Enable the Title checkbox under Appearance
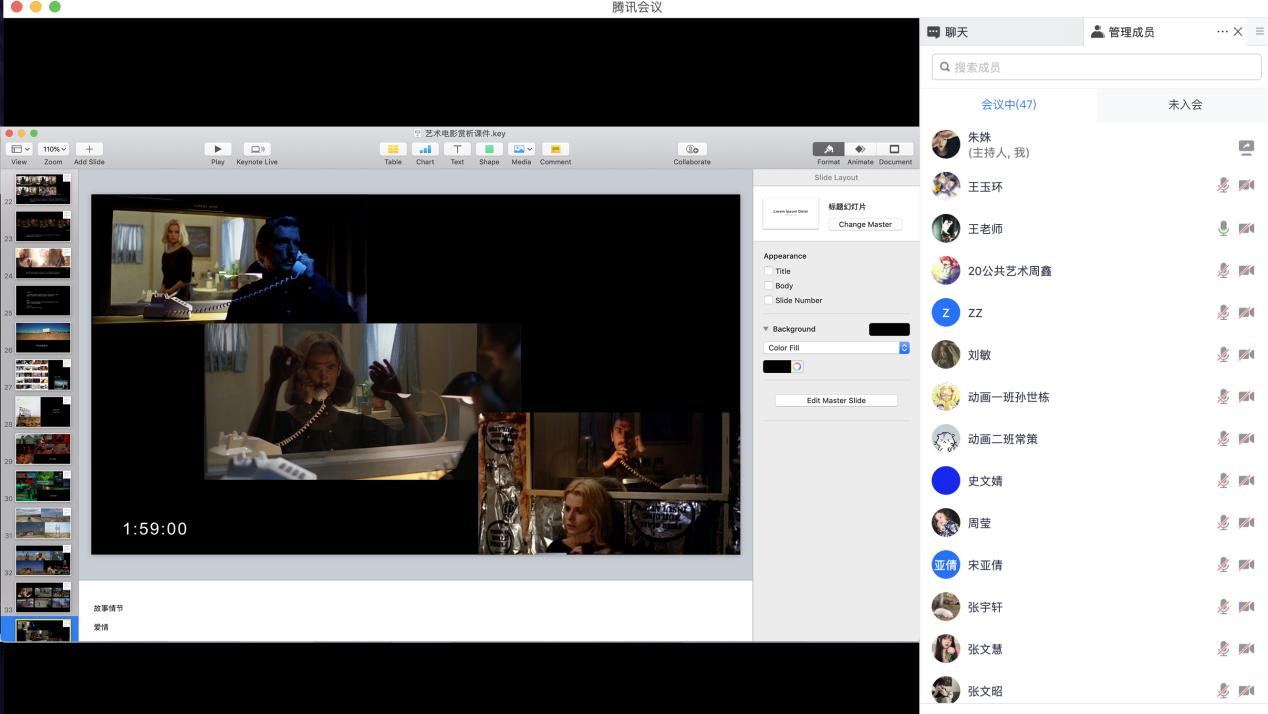The width and height of the screenshot is (1268, 714). point(768,271)
